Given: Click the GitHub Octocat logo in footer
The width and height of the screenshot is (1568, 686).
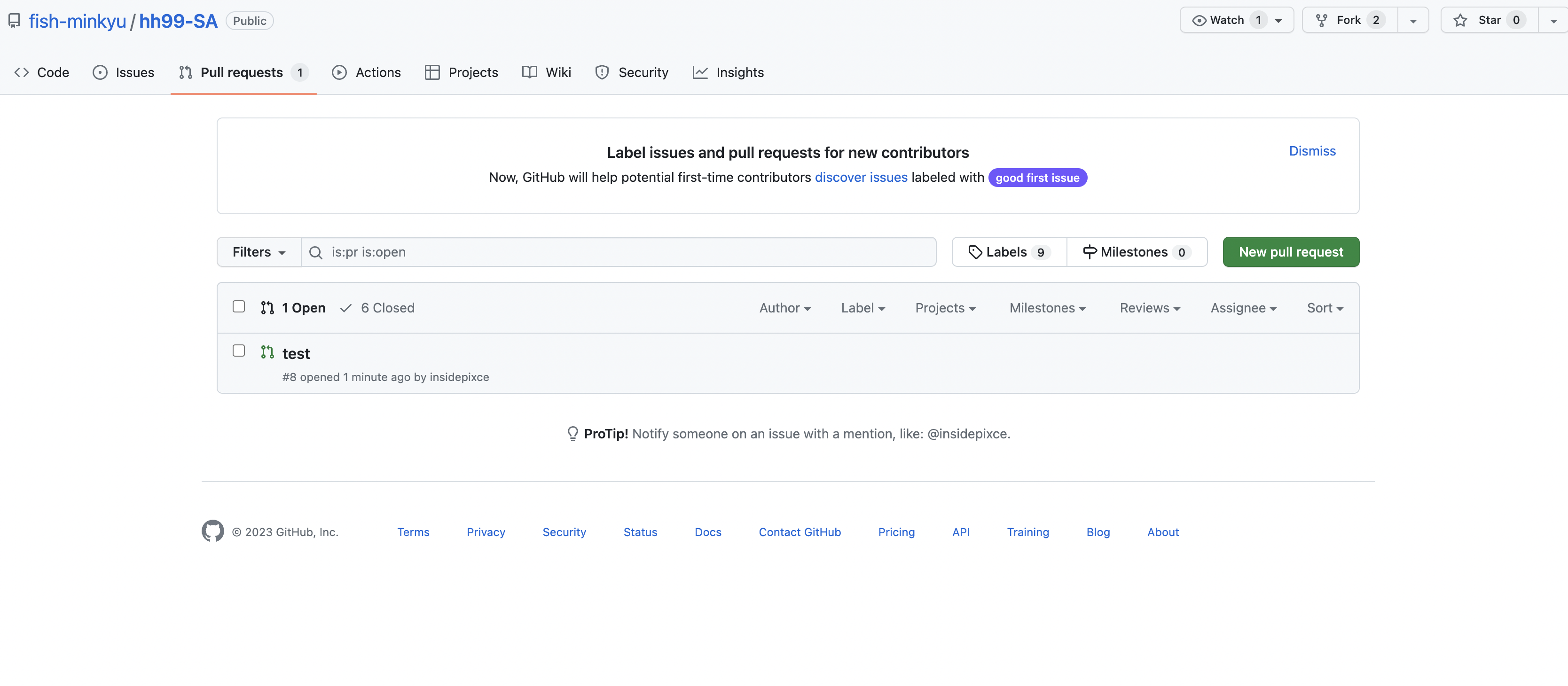Looking at the screenshot, I should pyautogui.click(x=212, y=531).
